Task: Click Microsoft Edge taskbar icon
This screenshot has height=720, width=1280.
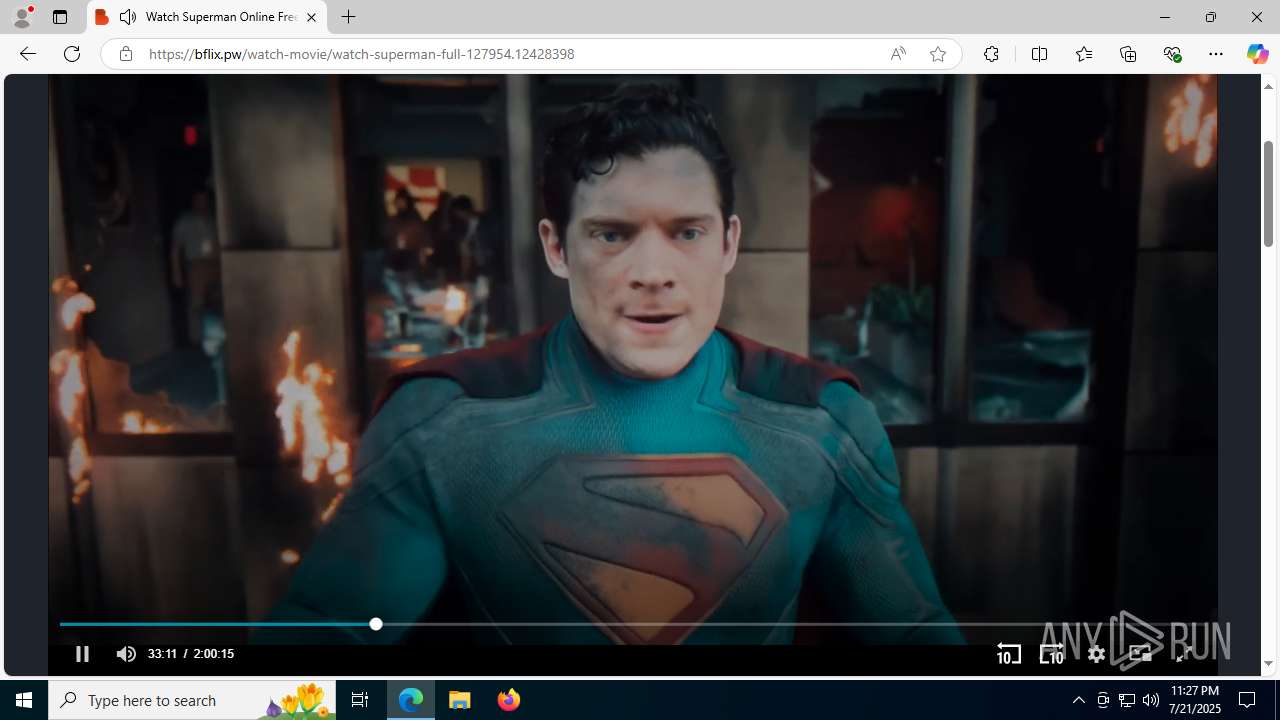Action: (411, 700)
